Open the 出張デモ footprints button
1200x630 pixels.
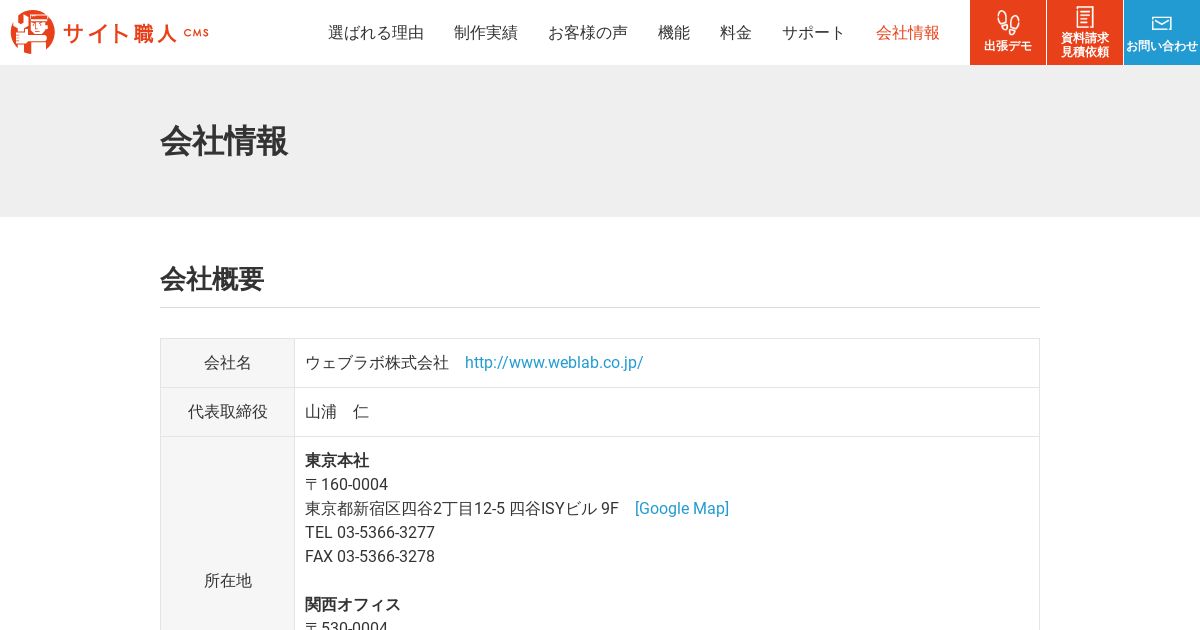(x=1008, y=32)
